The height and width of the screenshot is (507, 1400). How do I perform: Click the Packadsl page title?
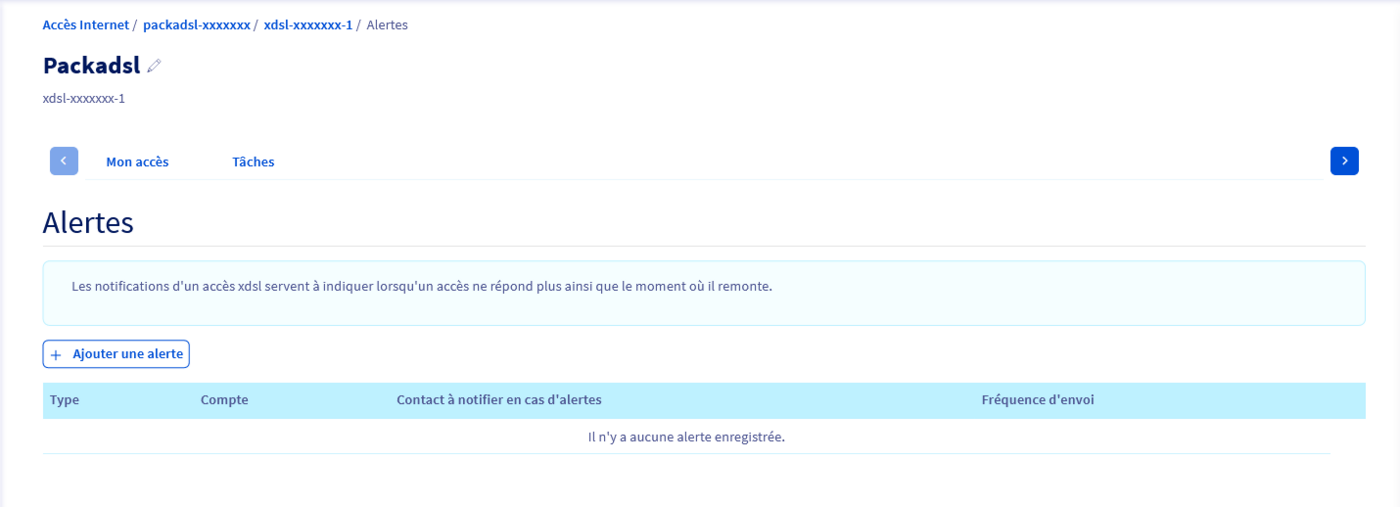coord(91,66)
